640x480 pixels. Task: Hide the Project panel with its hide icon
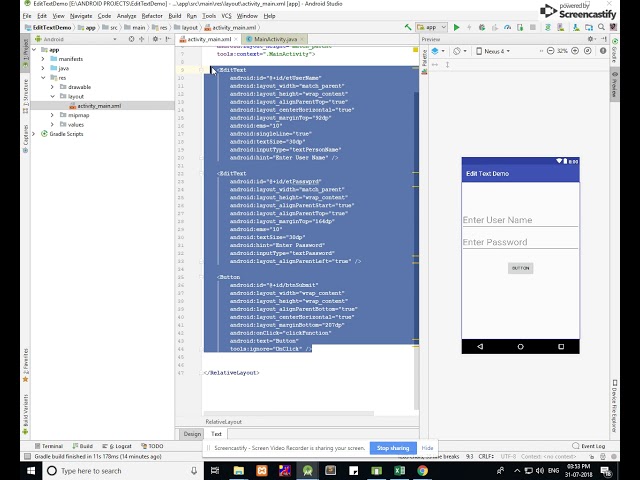pos(168,39)
